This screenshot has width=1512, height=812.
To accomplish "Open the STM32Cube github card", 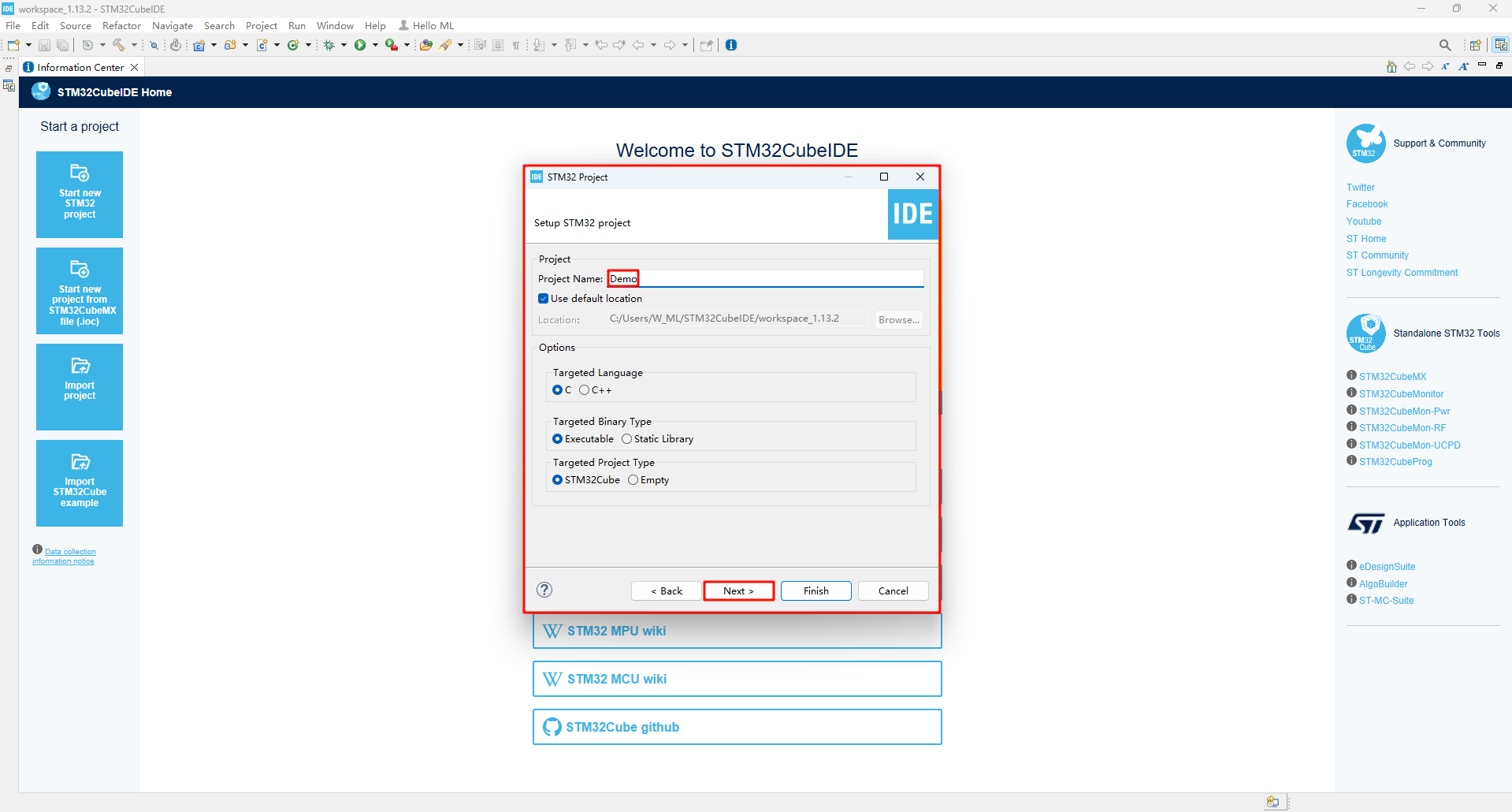I will pos(737,727).
